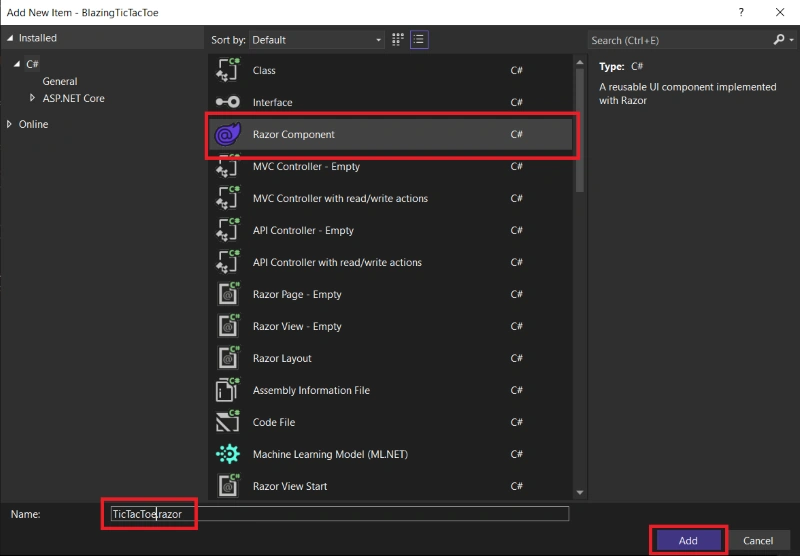Viewport: 800px width, 556px height.
Task: Click the scrollbar down arrow
Action: [x=580, y=492]
